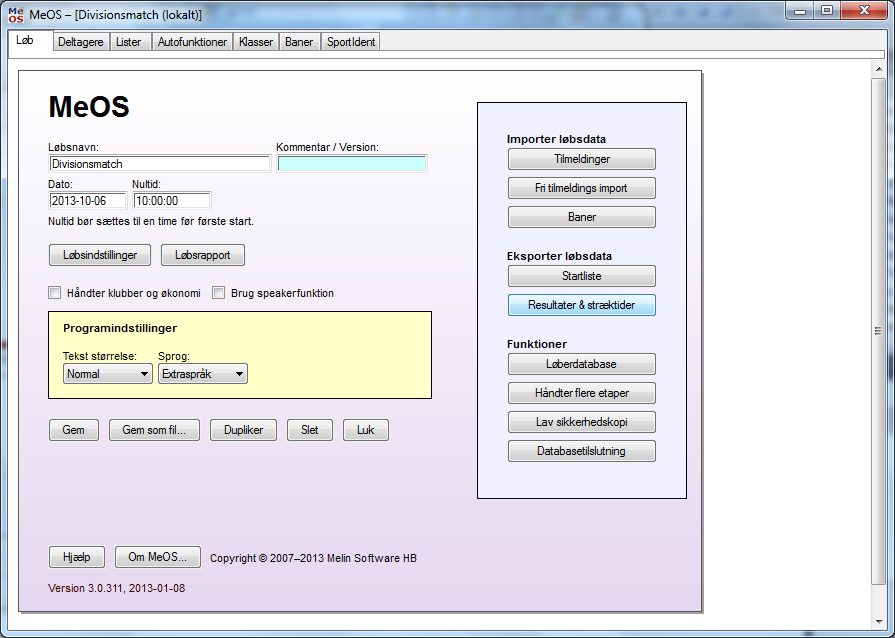The image size is (895, 638).
Task: Open the SportIdent tab
Action: coord(351,42)
